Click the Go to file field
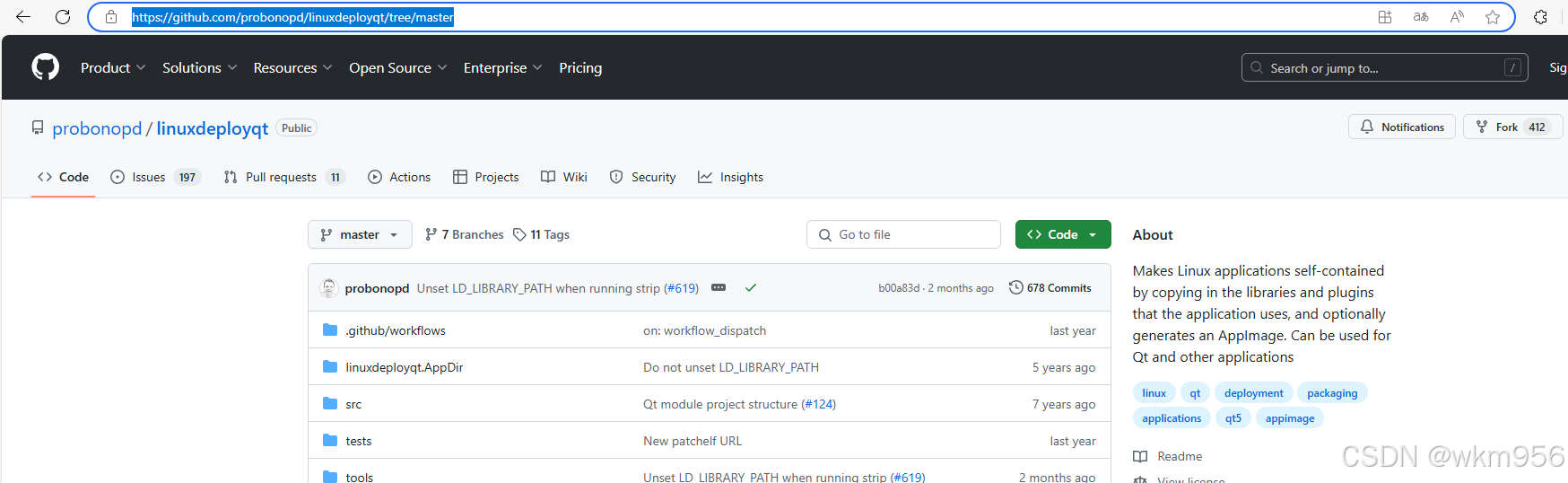This screenshot has height=483, width=1568. 903,234
